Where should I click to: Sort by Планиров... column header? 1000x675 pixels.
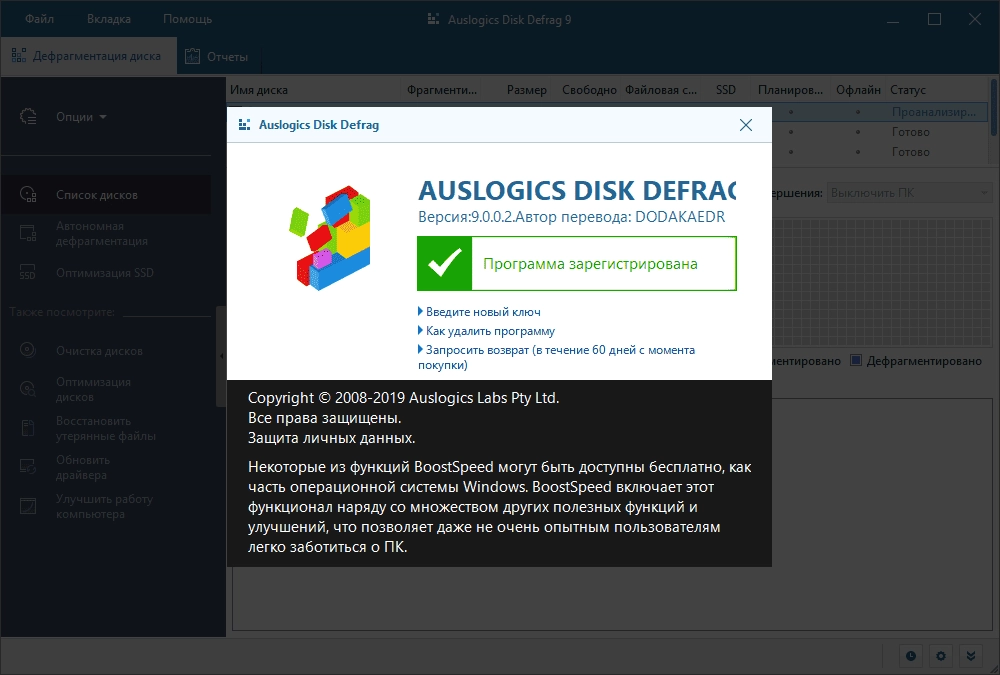(x=790, y=90)
